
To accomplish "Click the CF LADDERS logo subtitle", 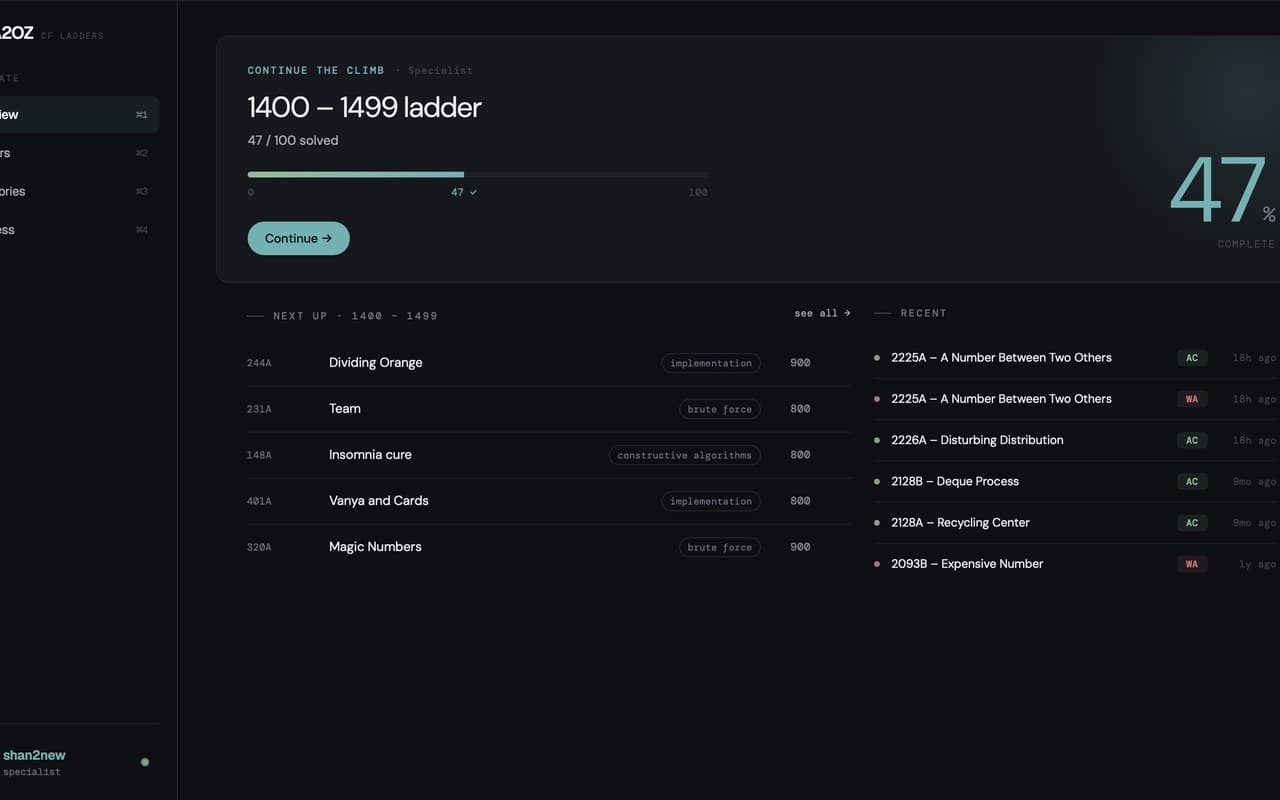I will [x=72, y=36].
